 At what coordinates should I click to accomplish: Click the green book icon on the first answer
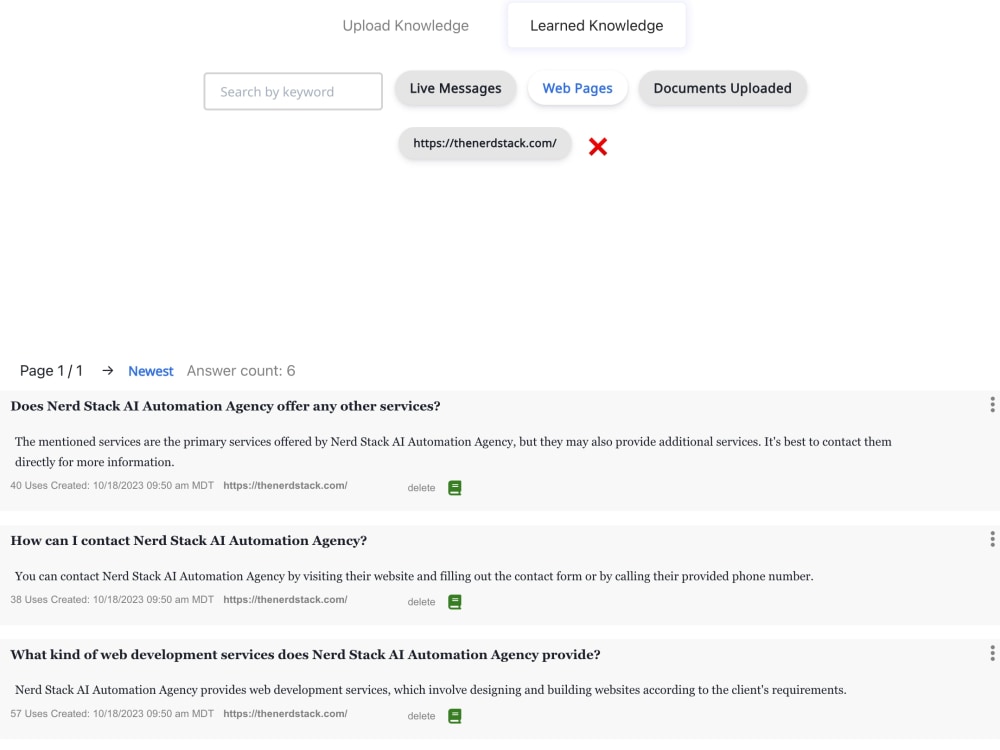(455, 487)
